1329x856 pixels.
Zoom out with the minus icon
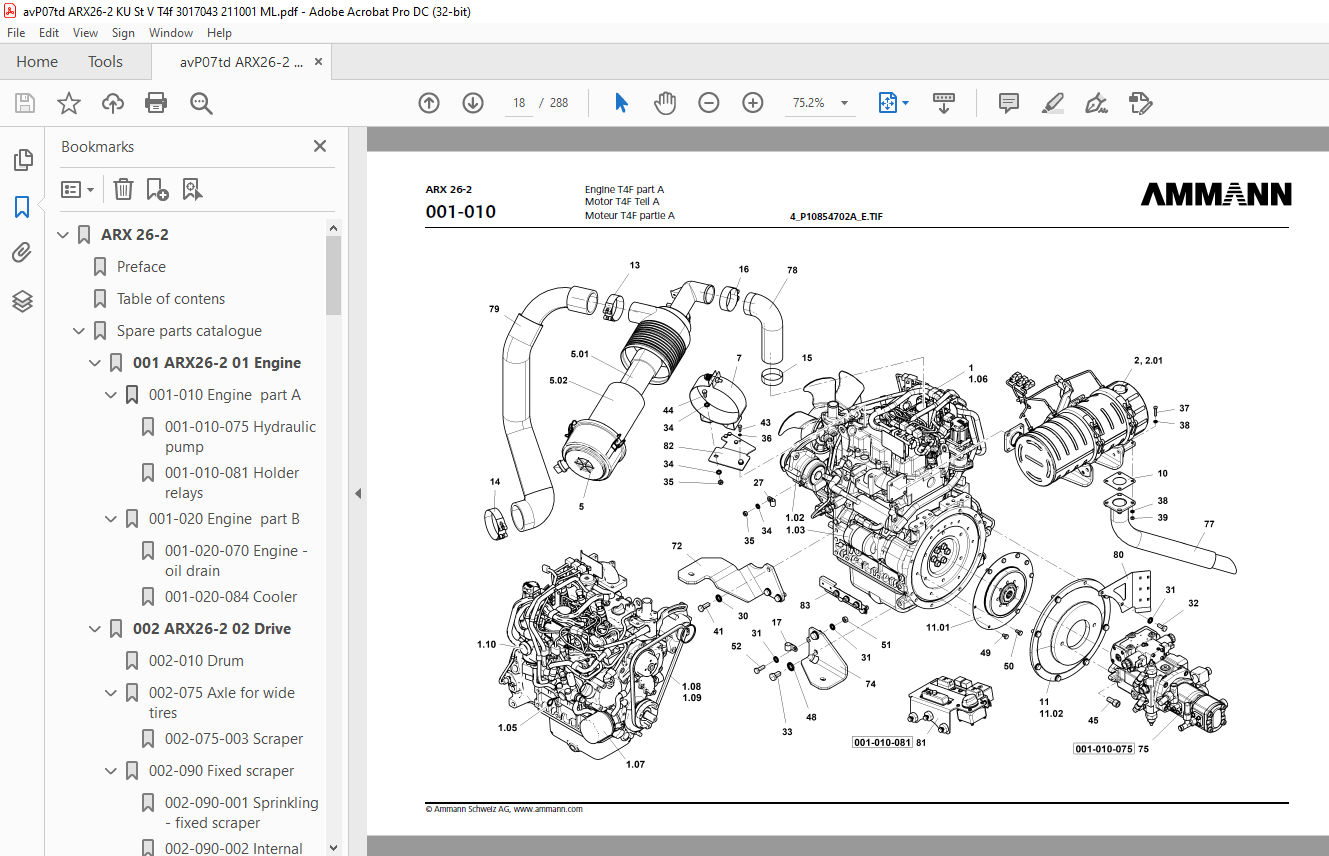pyautogui.click(x=709, y=103)
